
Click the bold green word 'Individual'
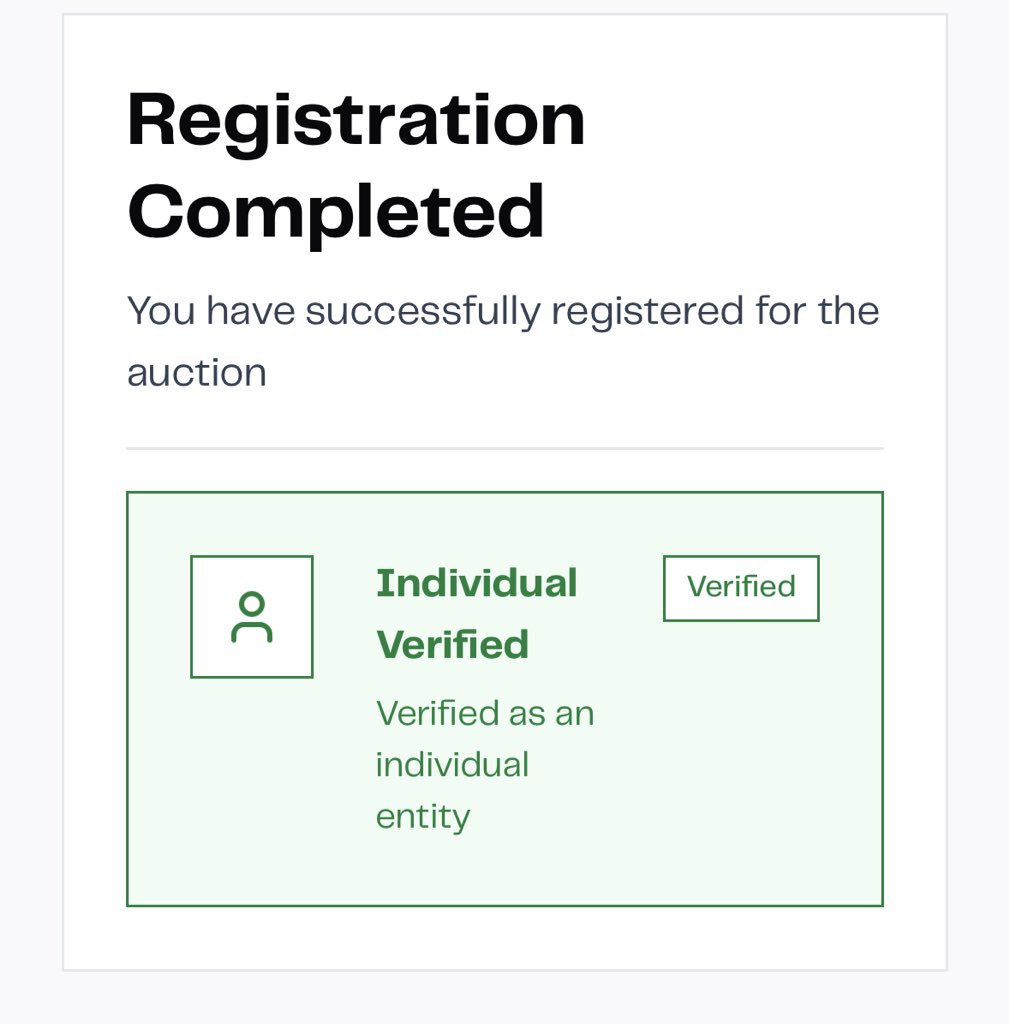coord(476,584)
